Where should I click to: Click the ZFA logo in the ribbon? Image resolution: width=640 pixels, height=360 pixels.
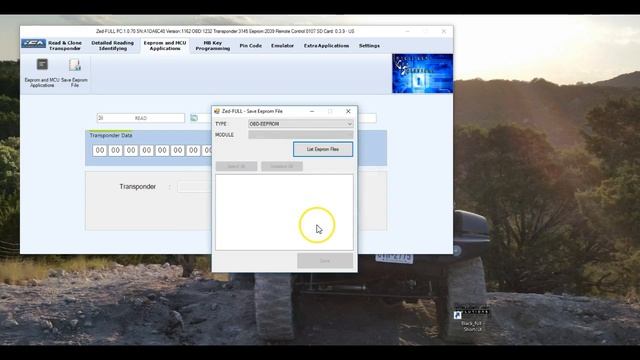pyautogui.click(x=33, y=43)
